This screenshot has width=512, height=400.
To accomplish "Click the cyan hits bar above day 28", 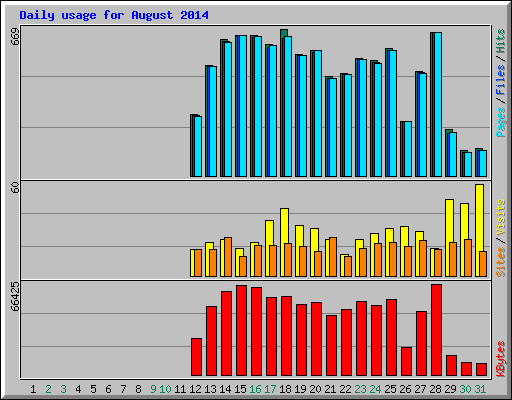I will tap(438, 104).
